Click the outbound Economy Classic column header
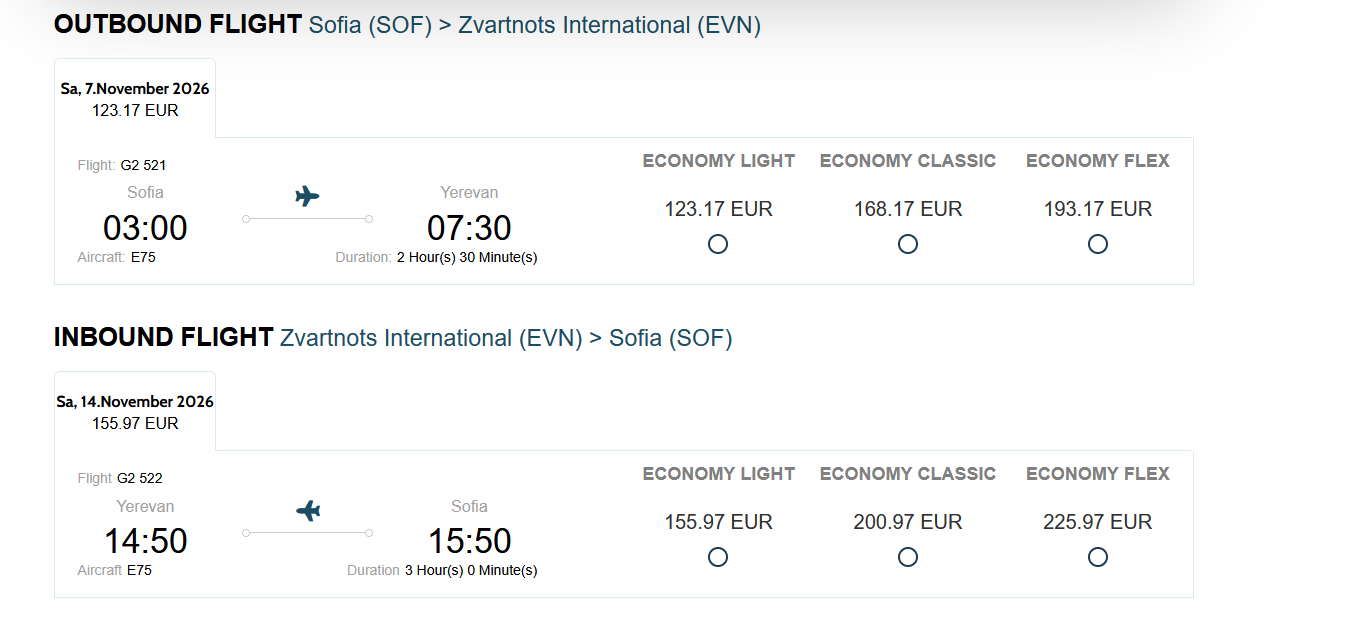This screenshot has width=1360, height=639. coord(908,161)
